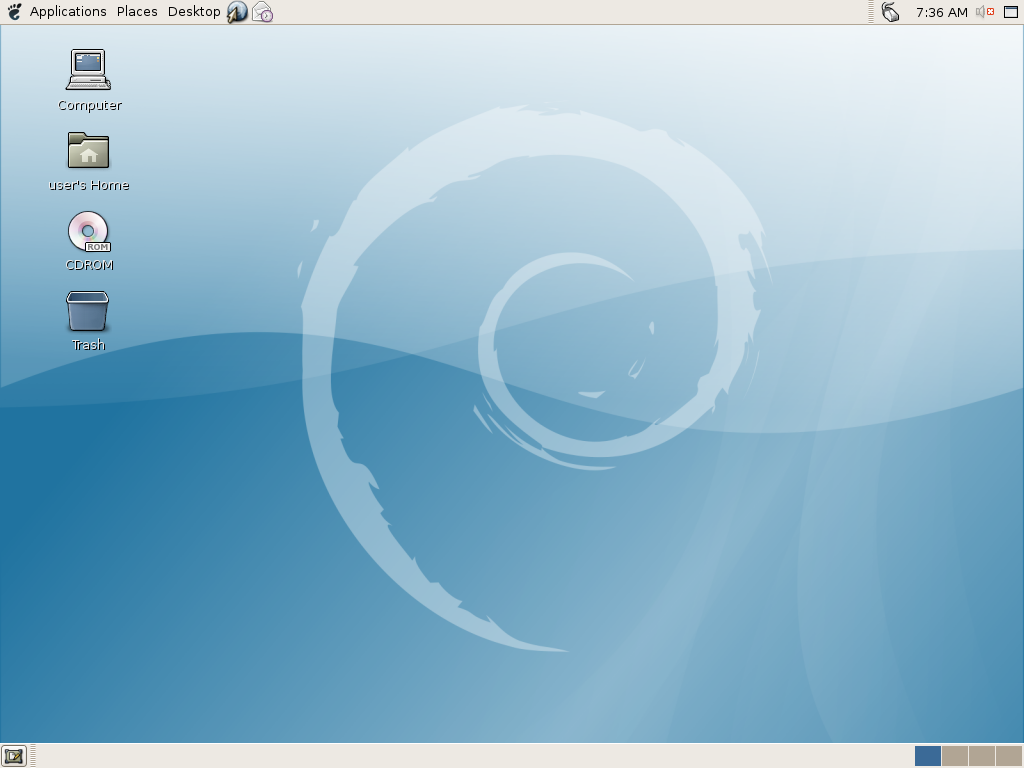Open the muted volume control applet

984,12
